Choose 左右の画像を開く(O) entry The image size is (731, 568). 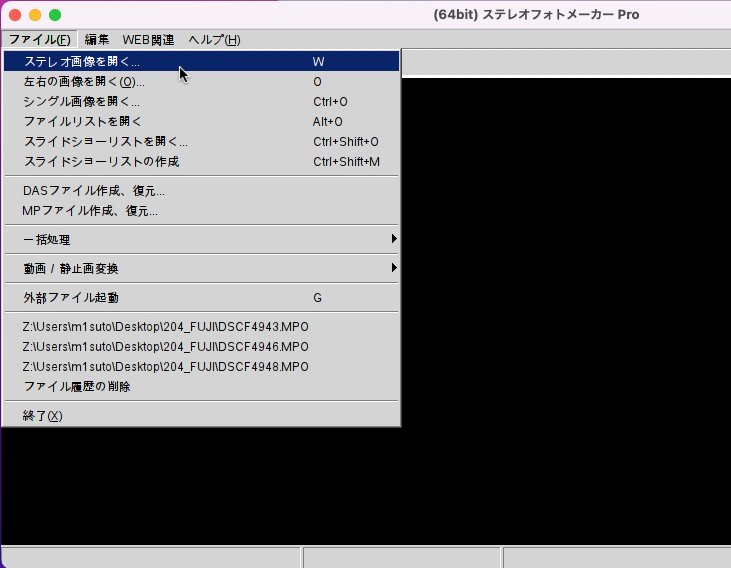201,82
